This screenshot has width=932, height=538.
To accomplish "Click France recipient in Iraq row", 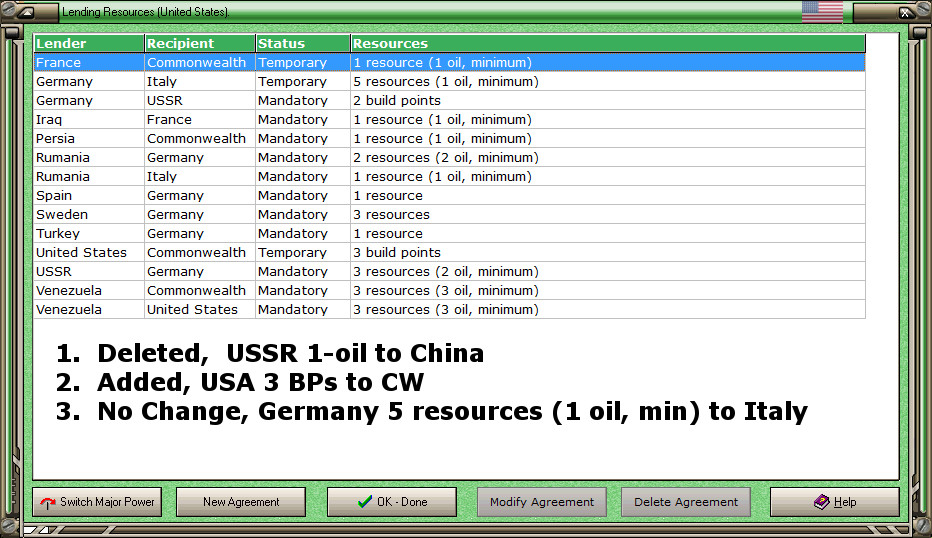I will pos(200,119).
